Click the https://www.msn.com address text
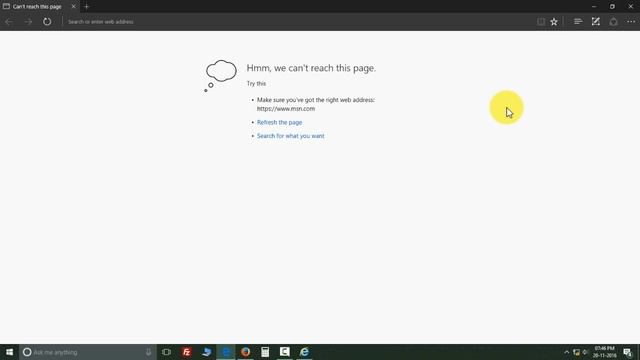This screenshot has height=360, width=640. click(x=286, y=109)
